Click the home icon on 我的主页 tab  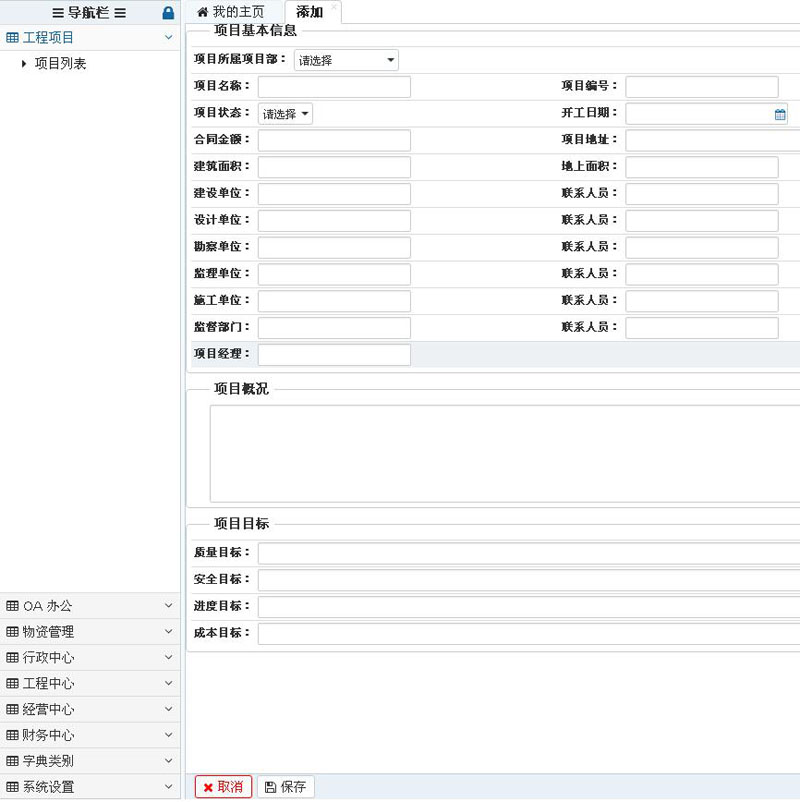[x=203, y=12]
